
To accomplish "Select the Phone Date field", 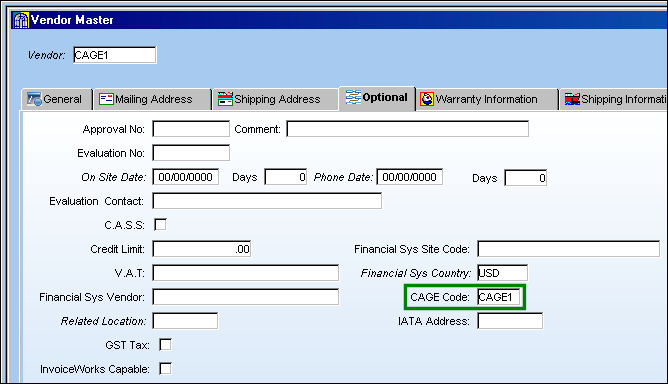I will tap(410, 177).
